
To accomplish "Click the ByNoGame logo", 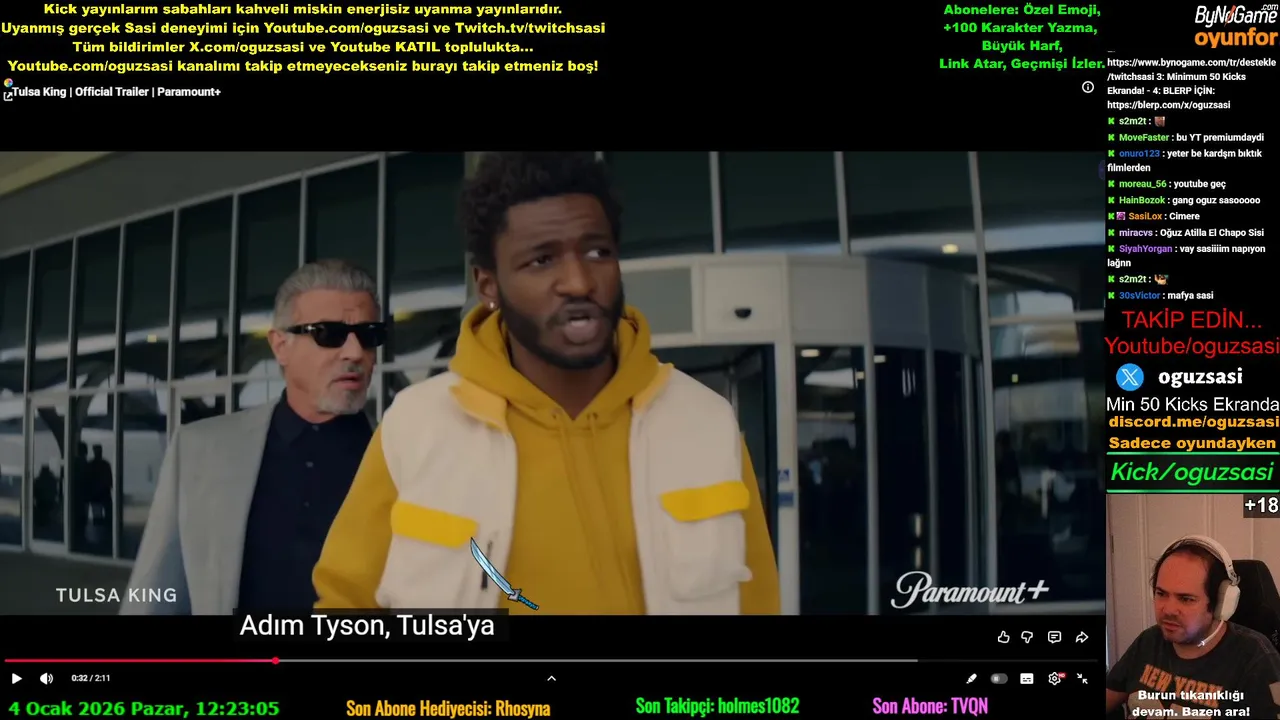I will coord(1236,15).
